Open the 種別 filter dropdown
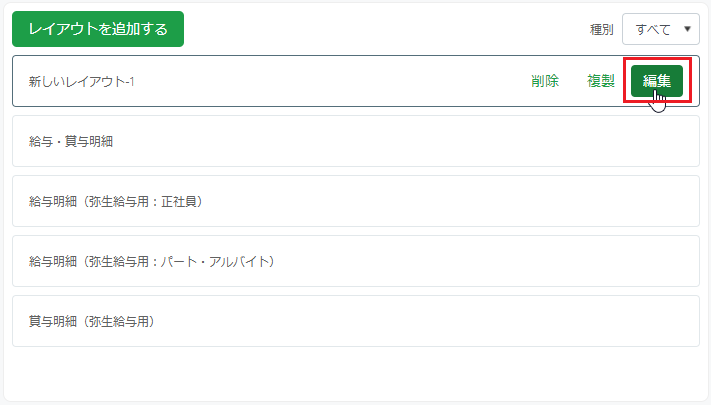 point(661,29)
